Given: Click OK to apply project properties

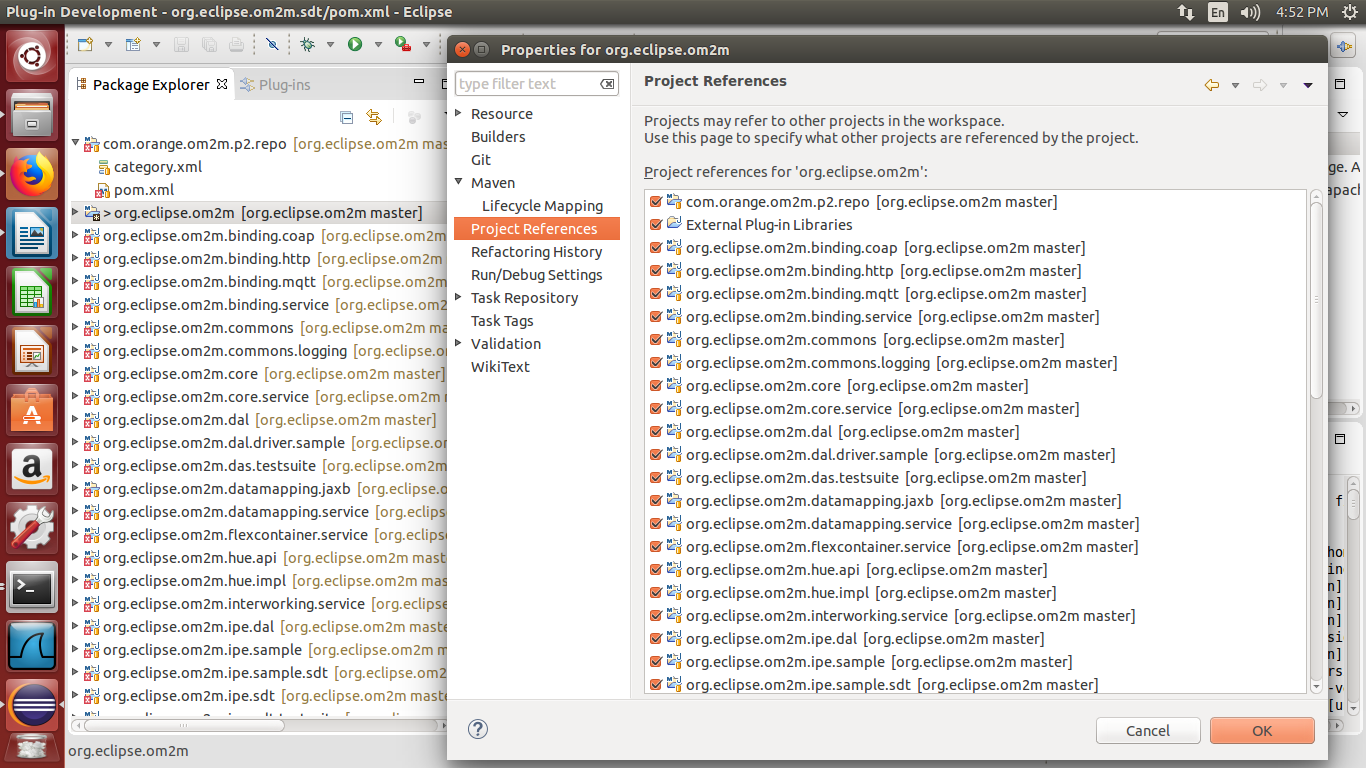Looking at the screenshot, I should point(1262,731).
